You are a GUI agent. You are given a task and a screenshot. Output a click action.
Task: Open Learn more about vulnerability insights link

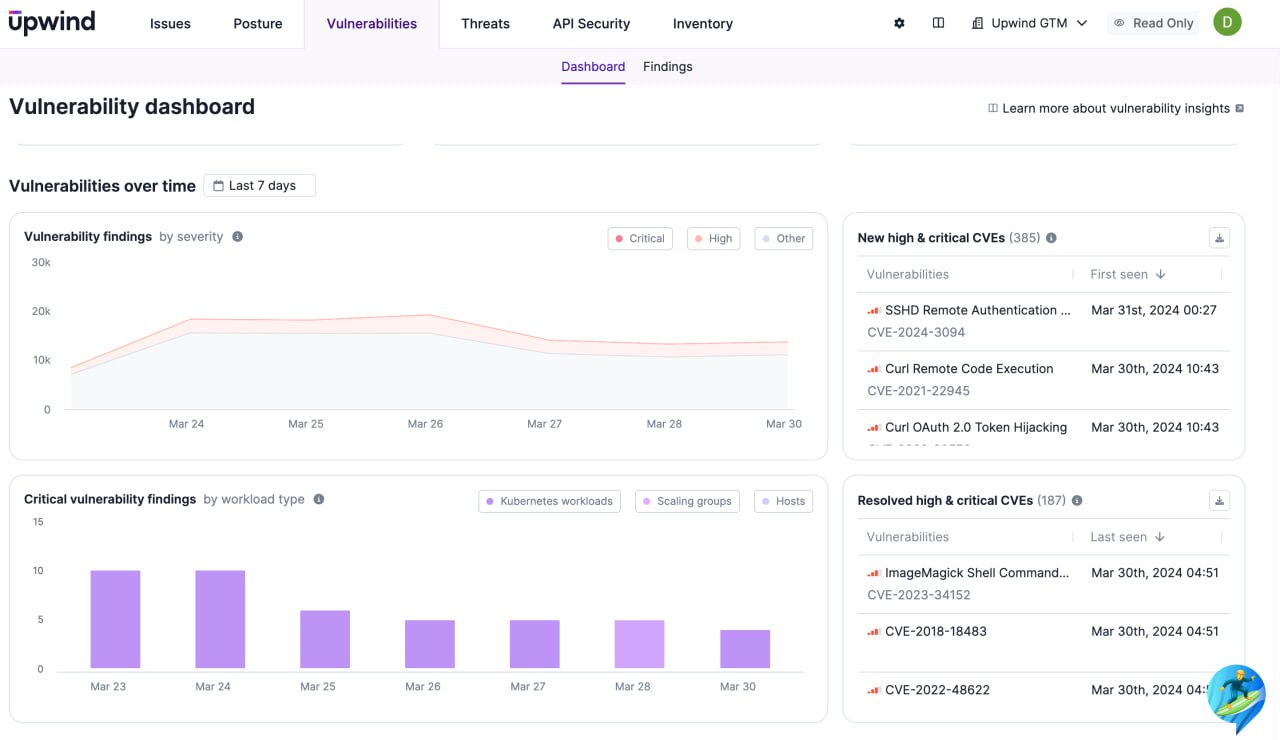point(1115,108)
